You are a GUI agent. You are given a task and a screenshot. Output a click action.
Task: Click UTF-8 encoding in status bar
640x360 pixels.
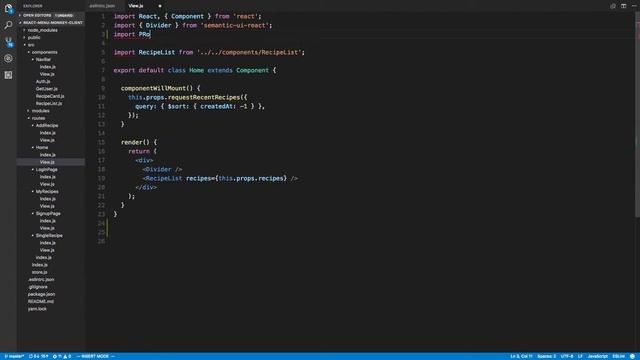tap(567, 356)
